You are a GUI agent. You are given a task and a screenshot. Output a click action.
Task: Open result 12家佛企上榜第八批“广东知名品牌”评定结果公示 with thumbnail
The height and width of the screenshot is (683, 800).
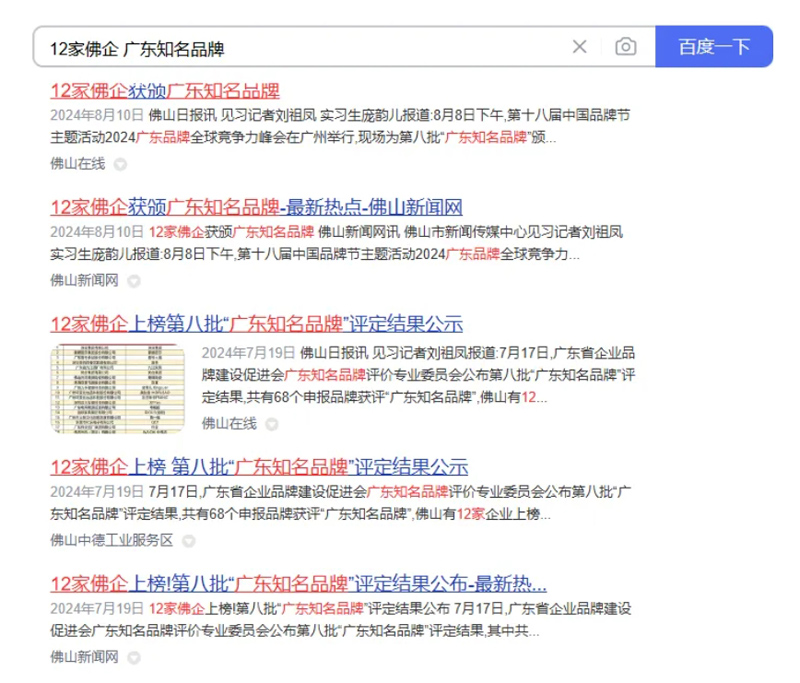[256, 324]
